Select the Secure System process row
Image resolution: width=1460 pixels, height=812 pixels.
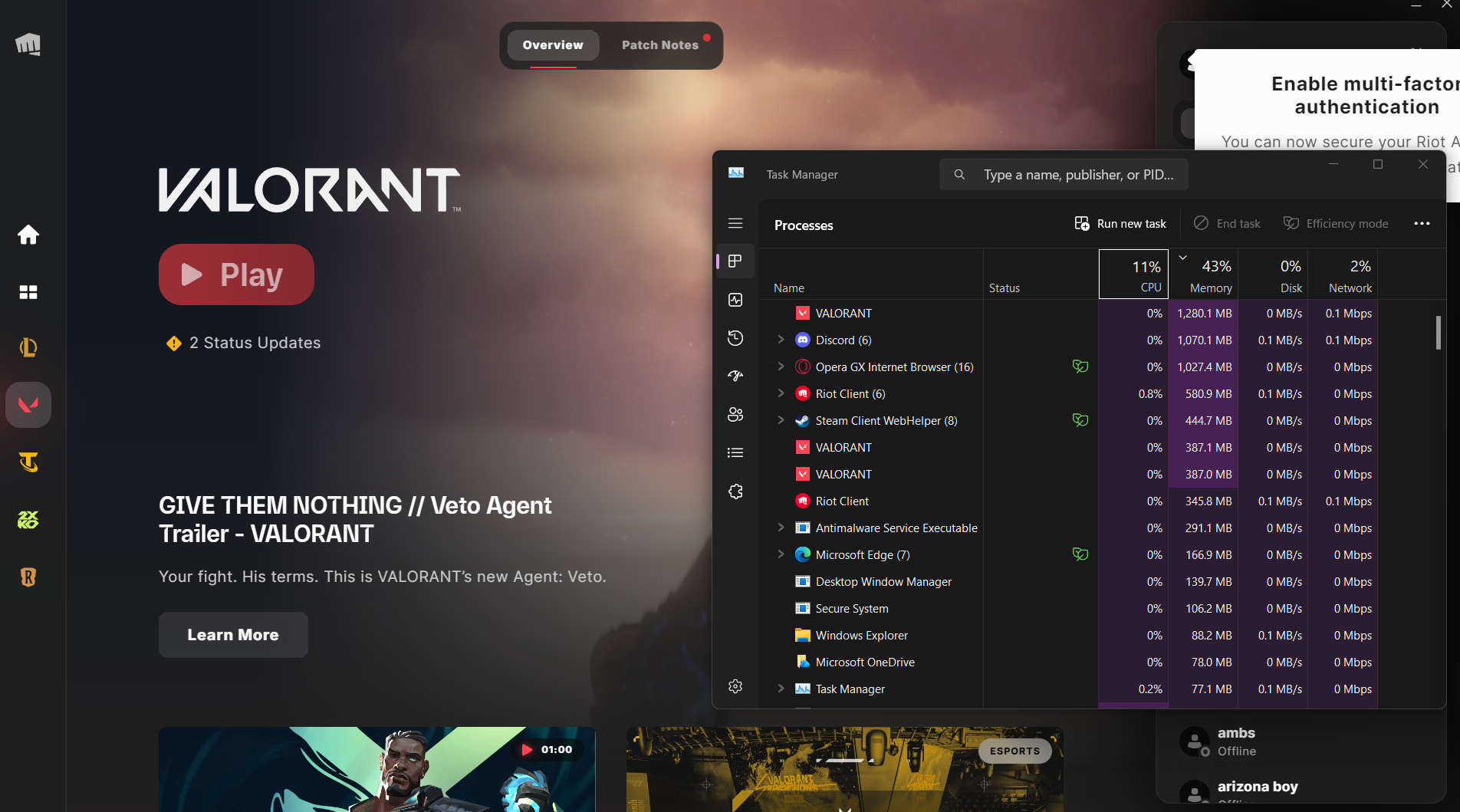[x=1068, y=608]
